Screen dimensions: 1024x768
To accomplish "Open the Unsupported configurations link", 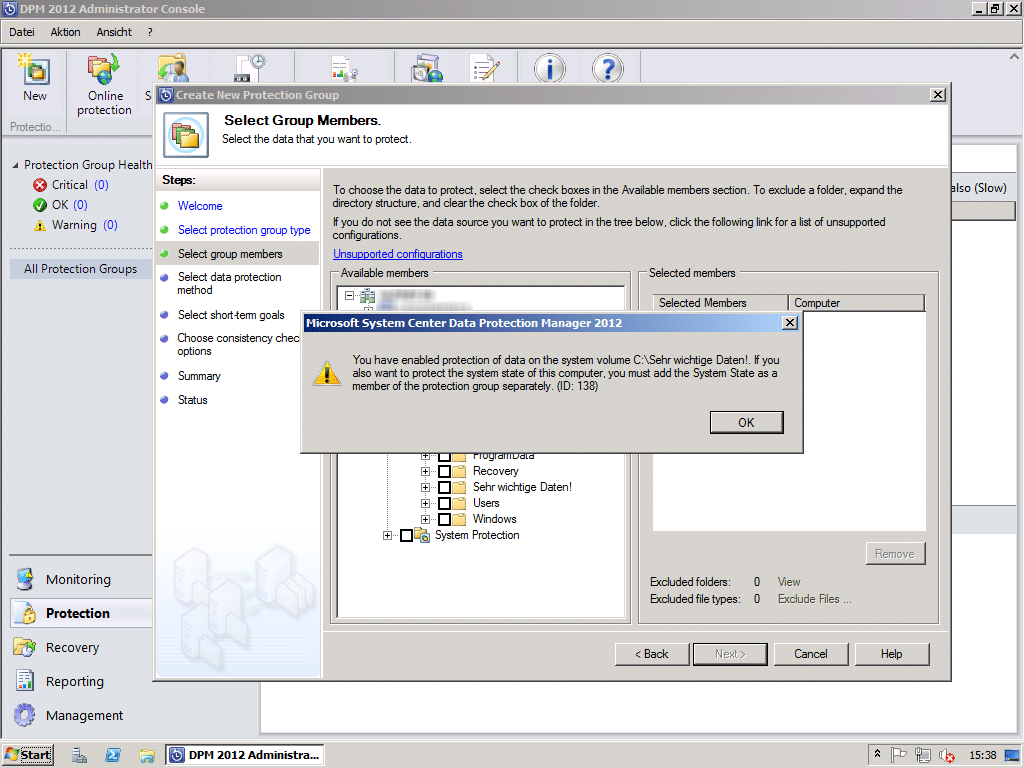I will click(397, 254).
